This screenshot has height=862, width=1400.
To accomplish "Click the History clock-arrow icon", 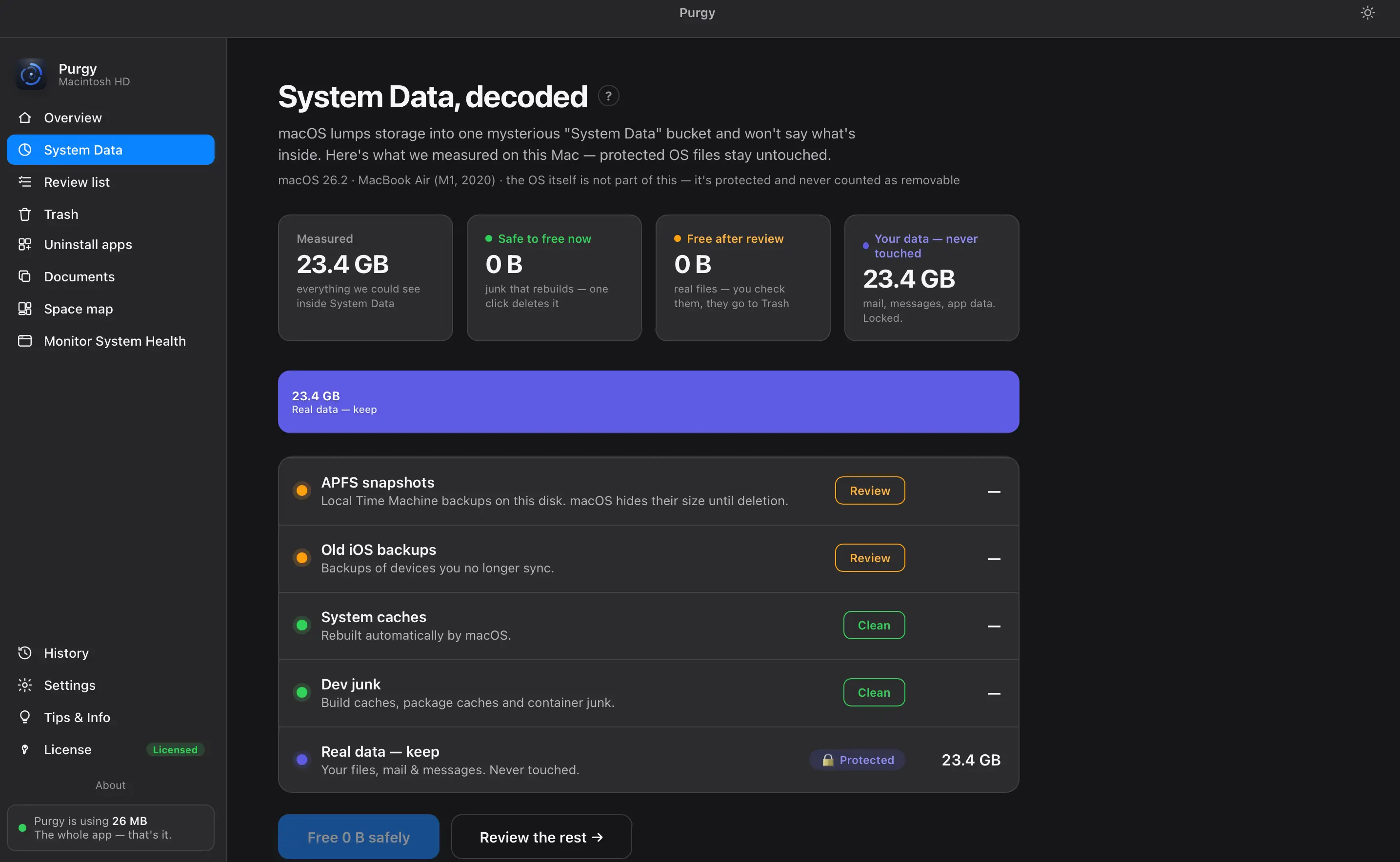I will pos(24,653).
